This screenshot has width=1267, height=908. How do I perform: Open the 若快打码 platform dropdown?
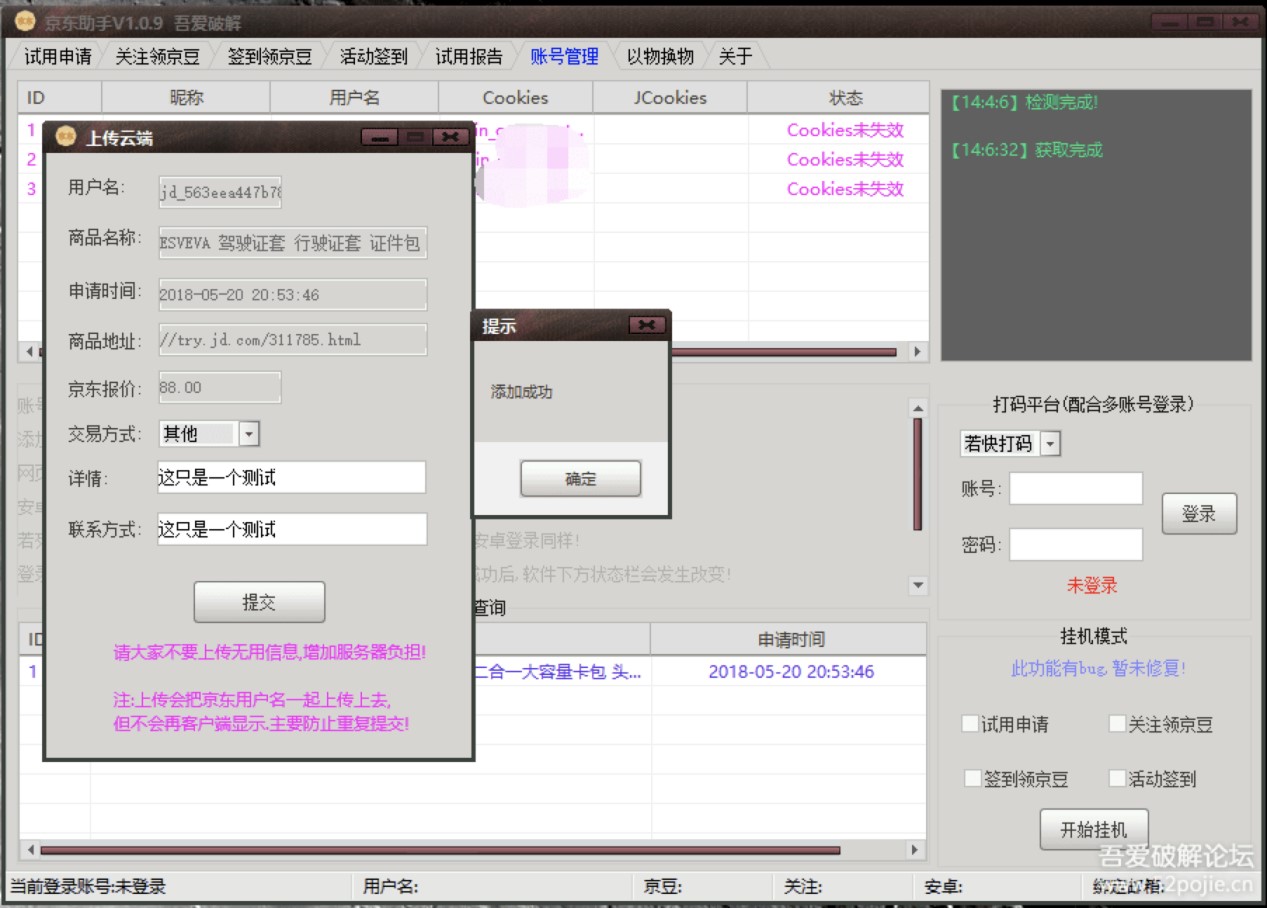click(x=1048, y=442)
